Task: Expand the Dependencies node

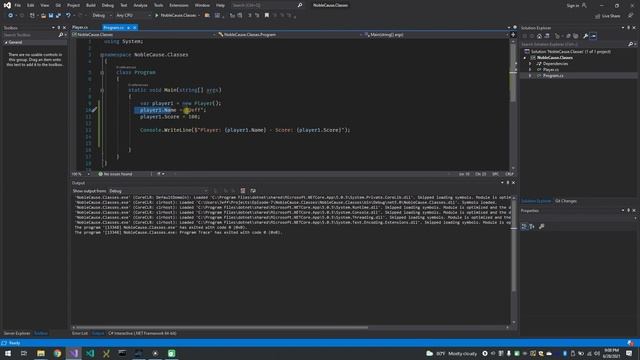Action: (530, 64)
